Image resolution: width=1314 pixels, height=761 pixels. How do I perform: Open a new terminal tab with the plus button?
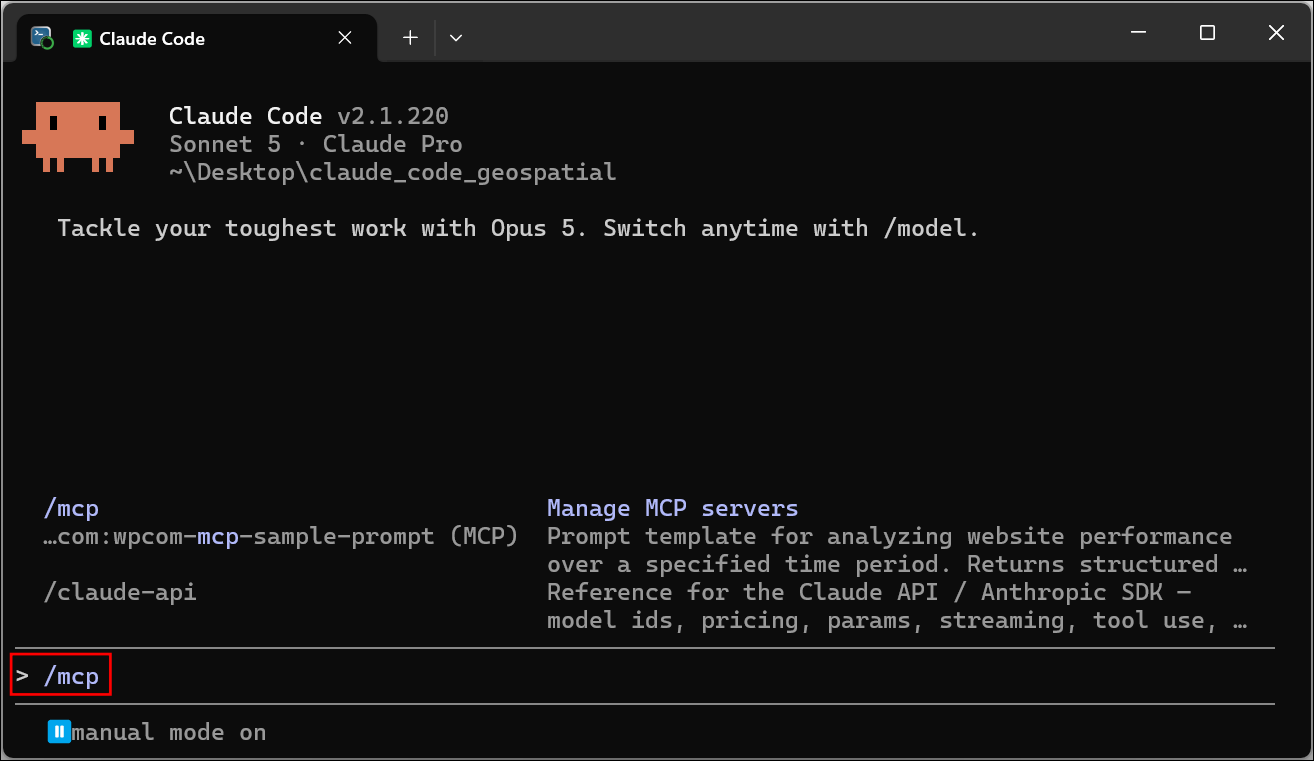(x=410, y=38)
